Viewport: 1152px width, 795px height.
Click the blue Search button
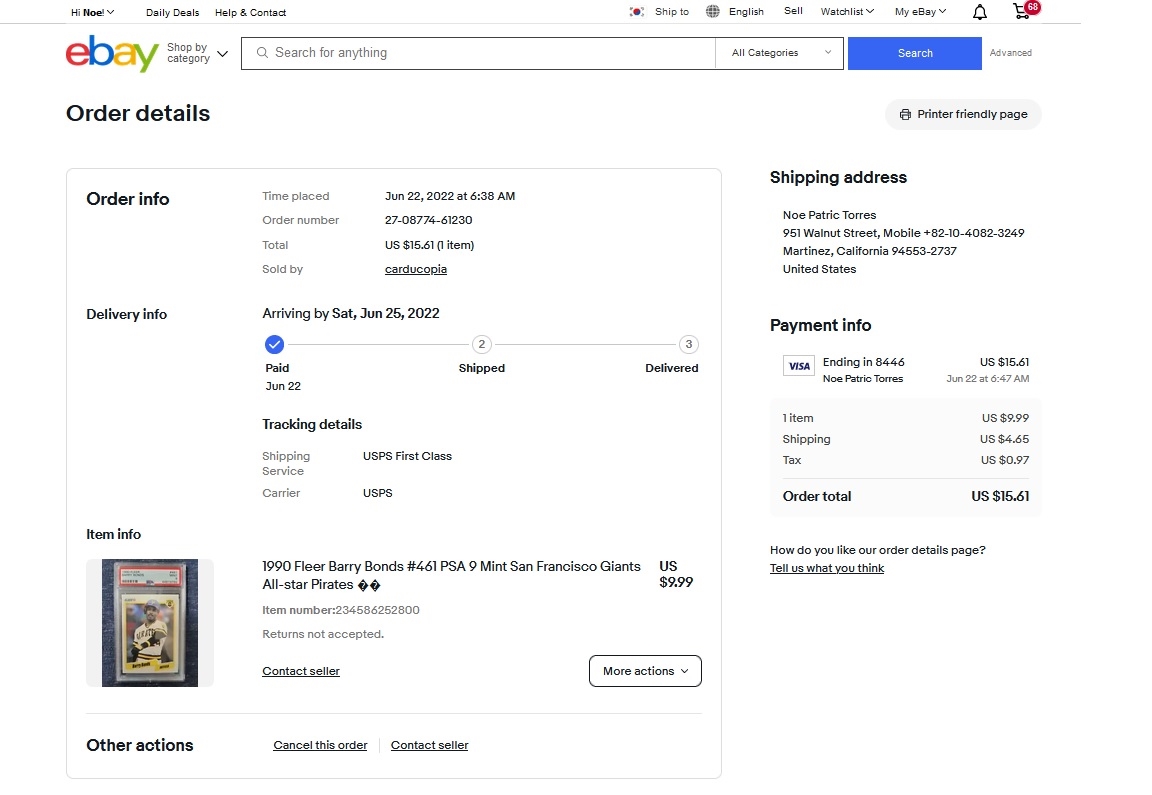pyautogui.click(x=915, y=53)
